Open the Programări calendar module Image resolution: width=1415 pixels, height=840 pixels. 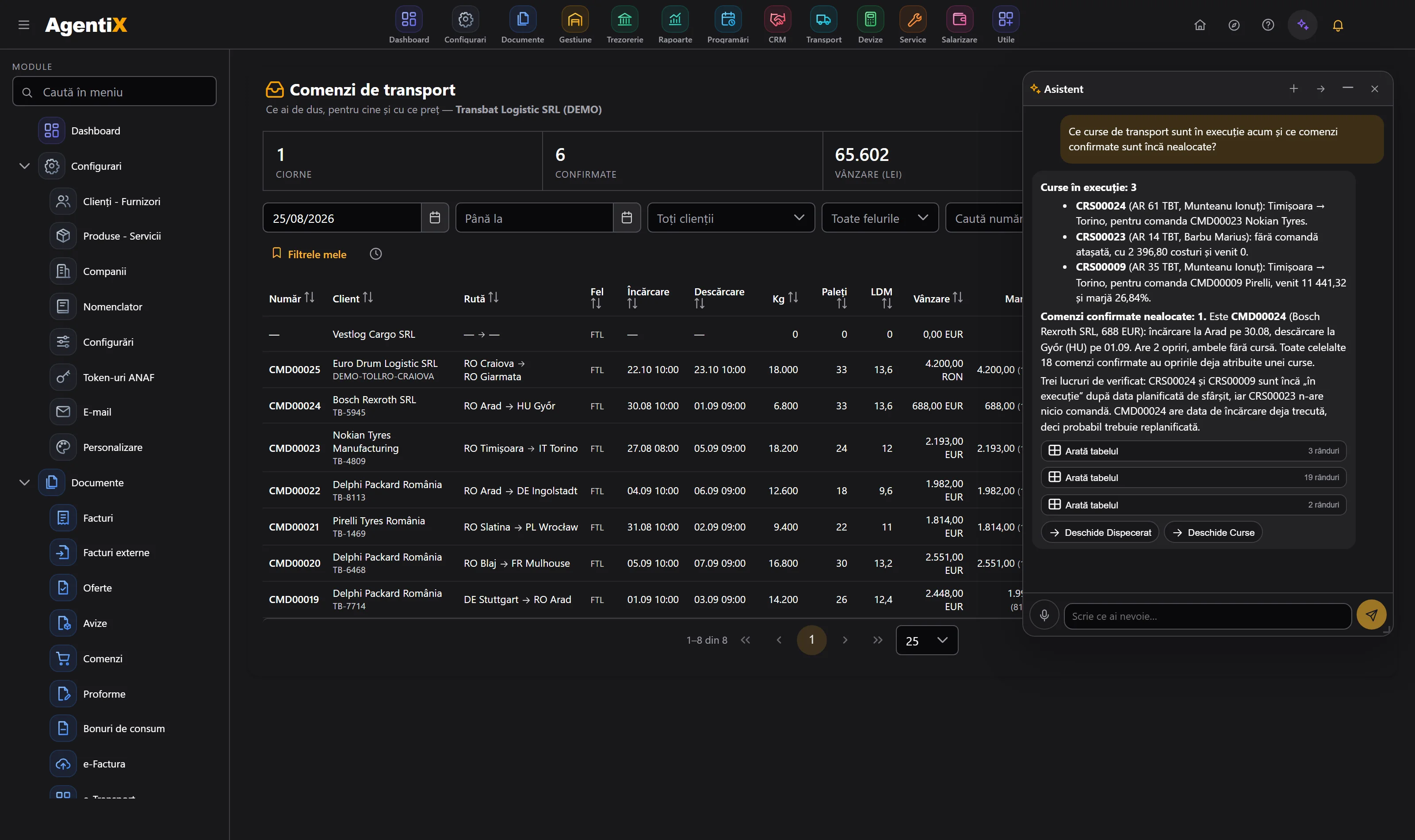pyautogui.click(x=728, y=25)
